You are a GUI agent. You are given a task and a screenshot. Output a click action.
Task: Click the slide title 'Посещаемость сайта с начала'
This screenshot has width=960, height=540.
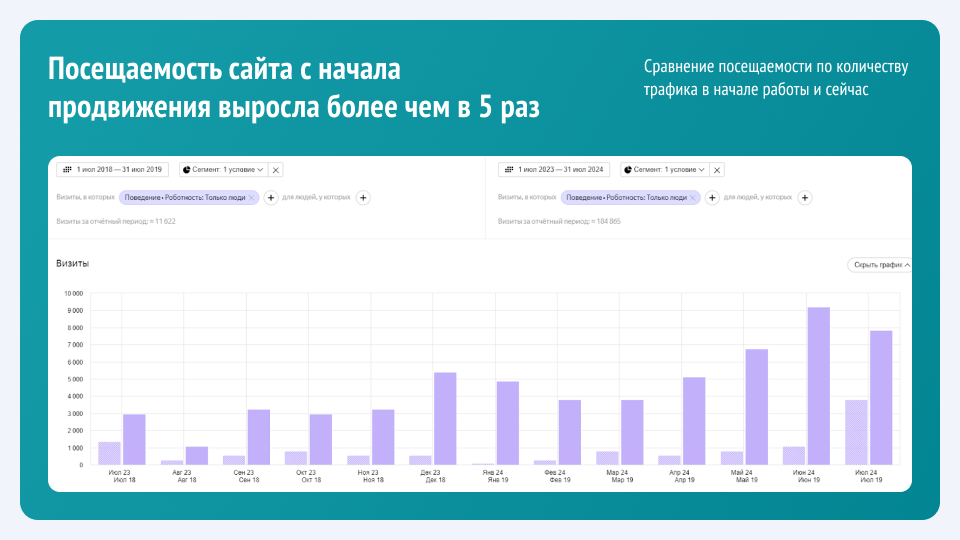pyautogui.click(x=224, y=69)
